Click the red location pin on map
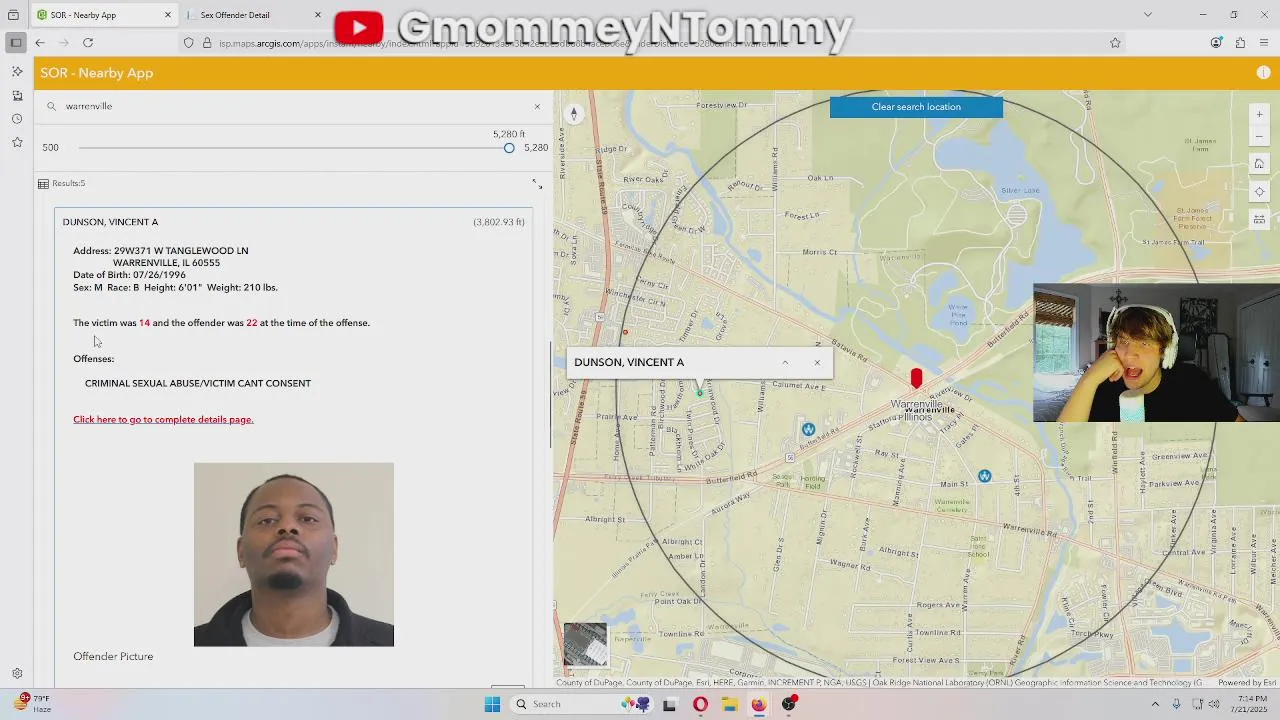Screen dimensions: 1280x720 pyautogui.click(x=916, y=378)
